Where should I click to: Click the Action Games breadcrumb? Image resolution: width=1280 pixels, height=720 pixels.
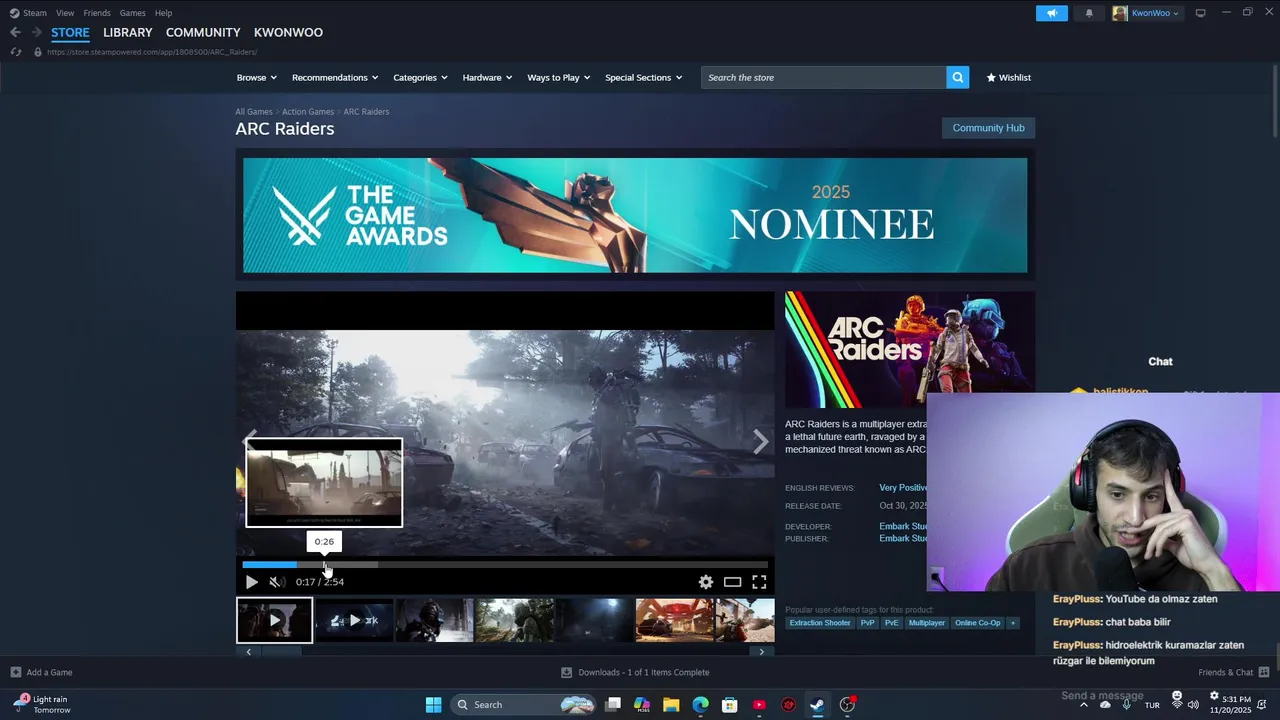308,112
